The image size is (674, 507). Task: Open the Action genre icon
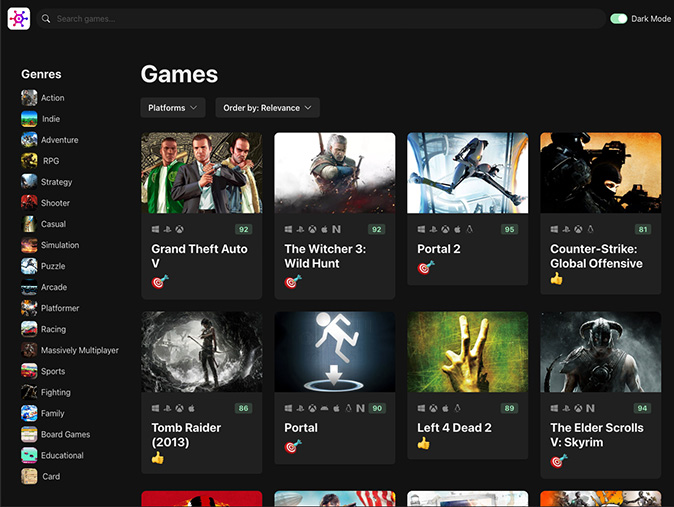[x=29, y=98]
